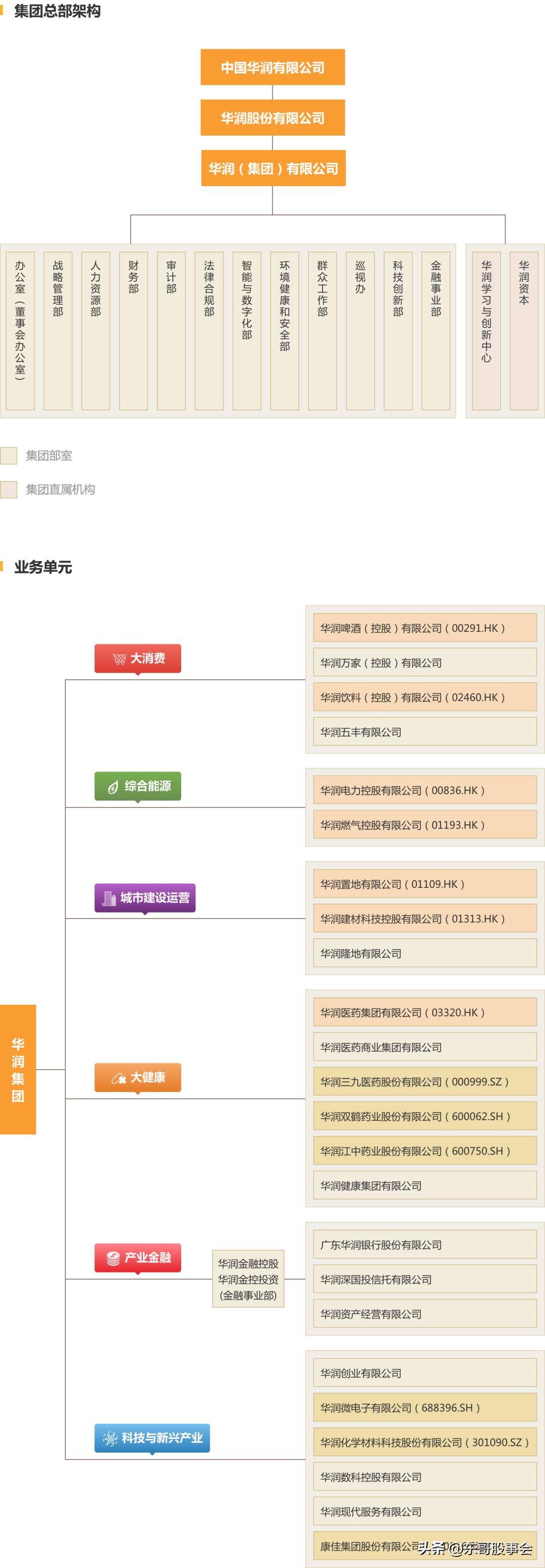Click the 华润资本 column
The width and height of the screenshot is (545, 1568).
coord(524,331)
